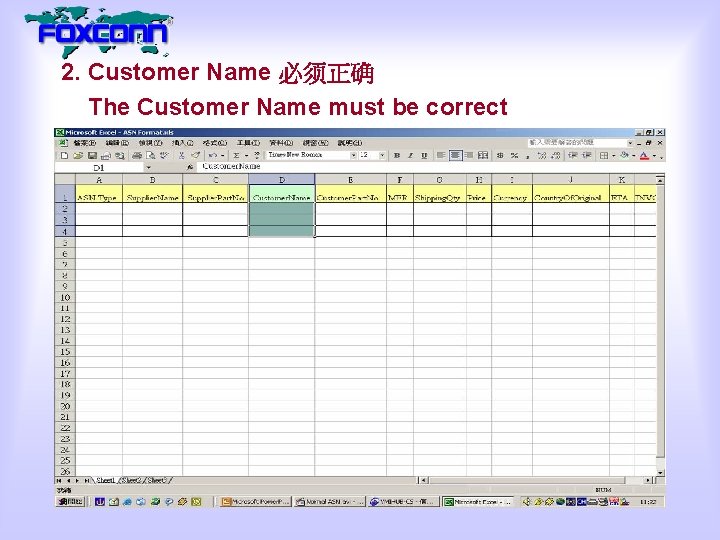Select the column D header
This screenshot has height=540, width=720.
pyautogui.click(x=281, y=180)
